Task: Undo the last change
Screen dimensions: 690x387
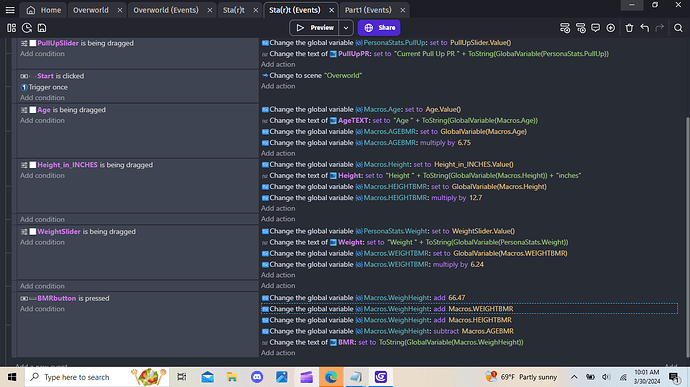Action: (x=645, y=28)
